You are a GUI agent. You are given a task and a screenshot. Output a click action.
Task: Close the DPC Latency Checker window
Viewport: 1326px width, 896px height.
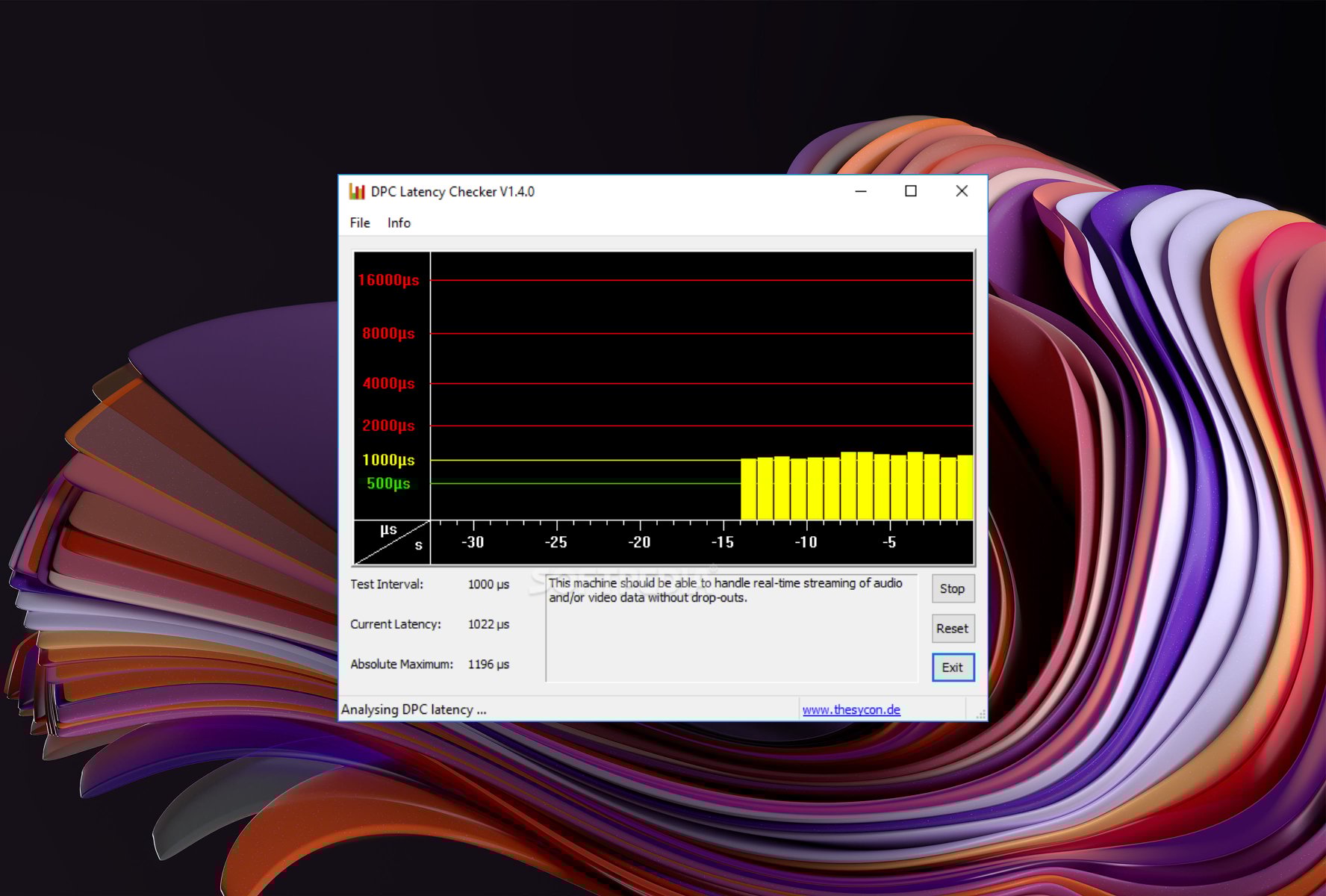click(x=962, y=192)
